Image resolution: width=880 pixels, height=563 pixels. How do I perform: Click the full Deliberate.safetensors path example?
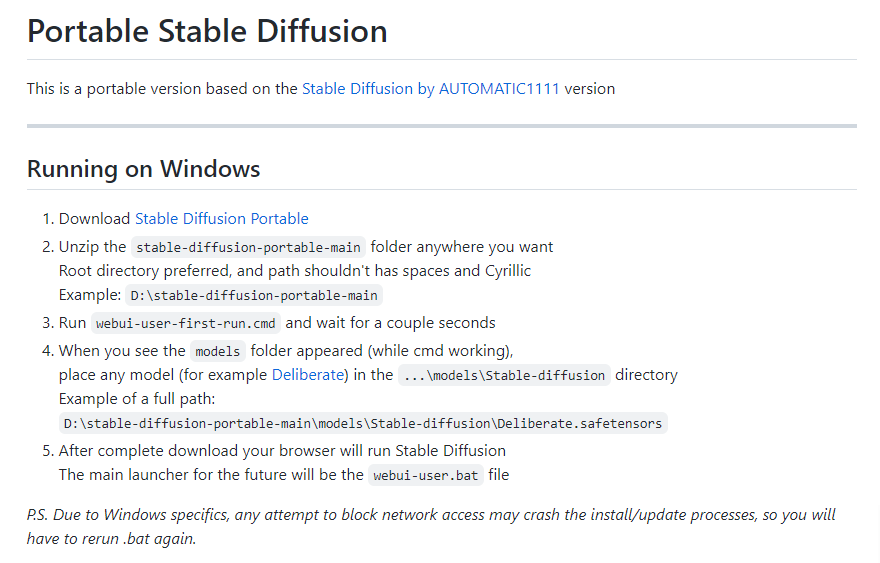pyautogui.click(x=363, y=423)
